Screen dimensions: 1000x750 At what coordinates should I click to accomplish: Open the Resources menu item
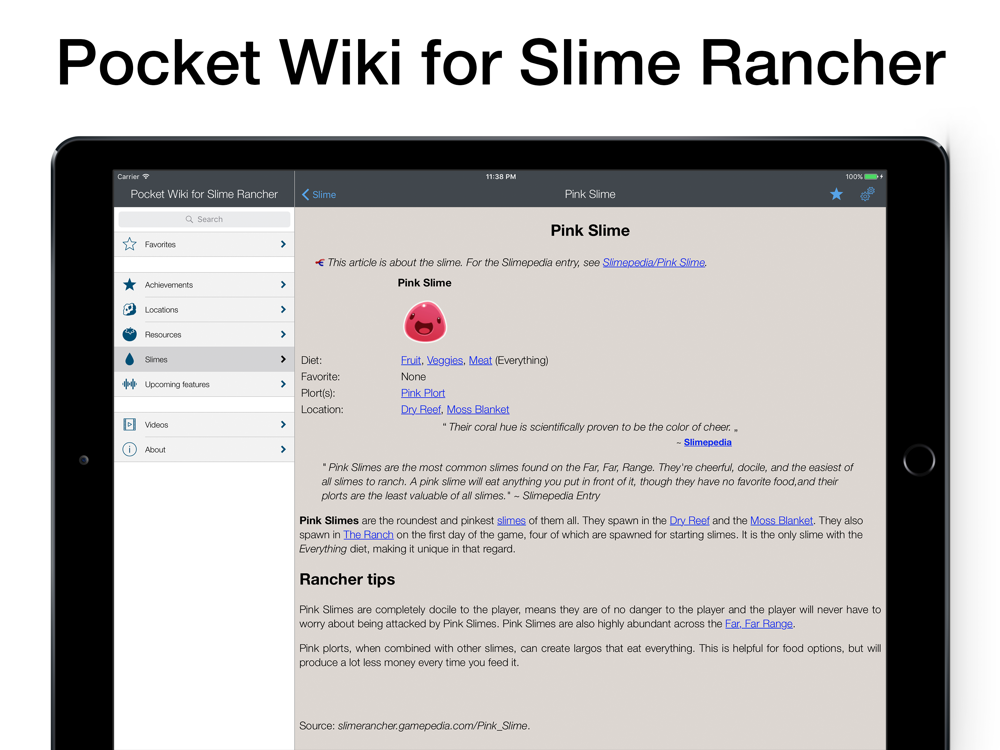pyautogui.click(x=204, y=334)
